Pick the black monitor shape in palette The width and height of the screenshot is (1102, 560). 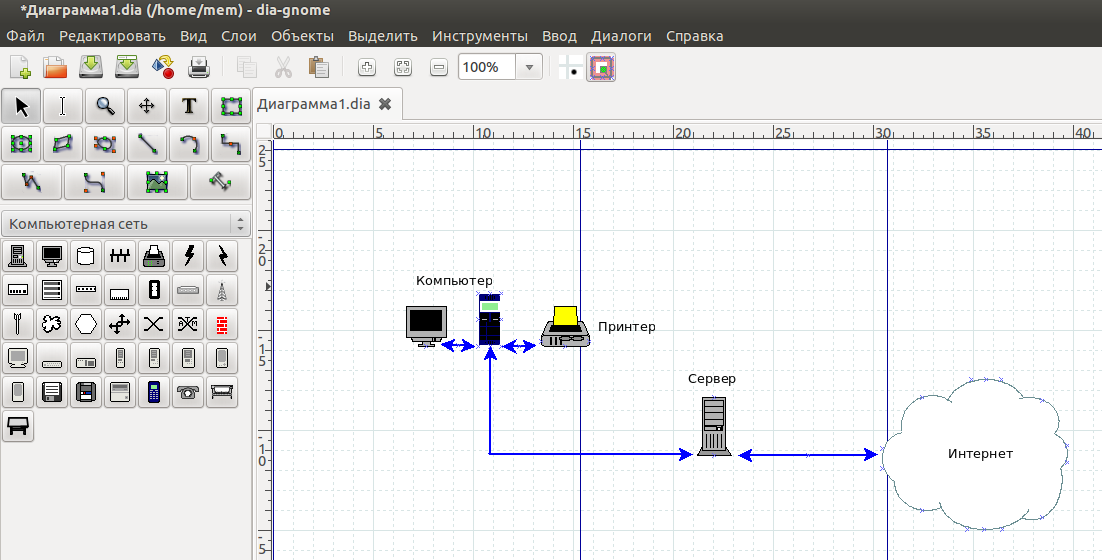(52, 256)
